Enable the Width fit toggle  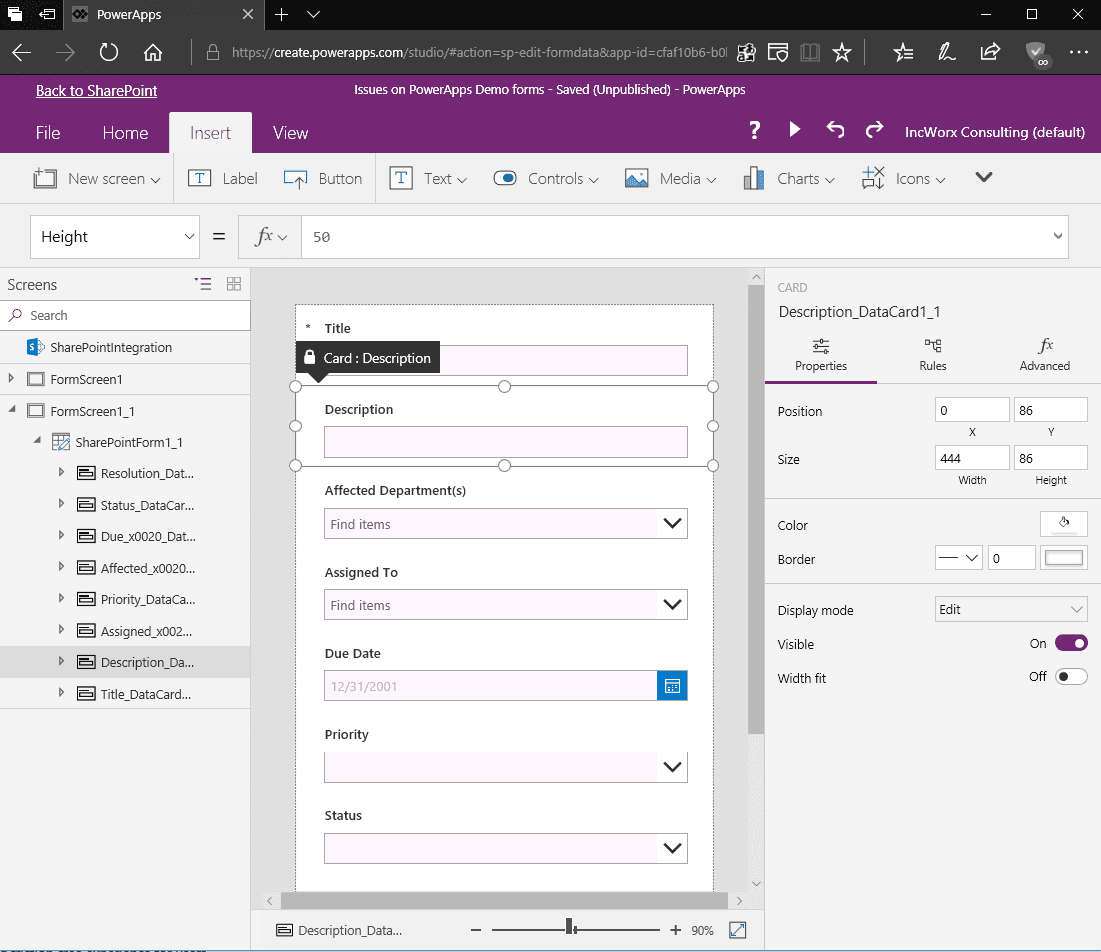pyautogui.click(x=1071, y=677)
